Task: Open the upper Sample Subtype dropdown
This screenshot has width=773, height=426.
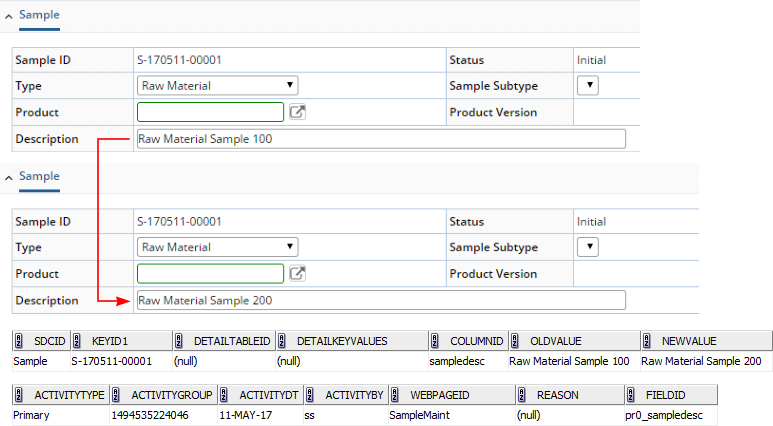Action: click(588, 85)
